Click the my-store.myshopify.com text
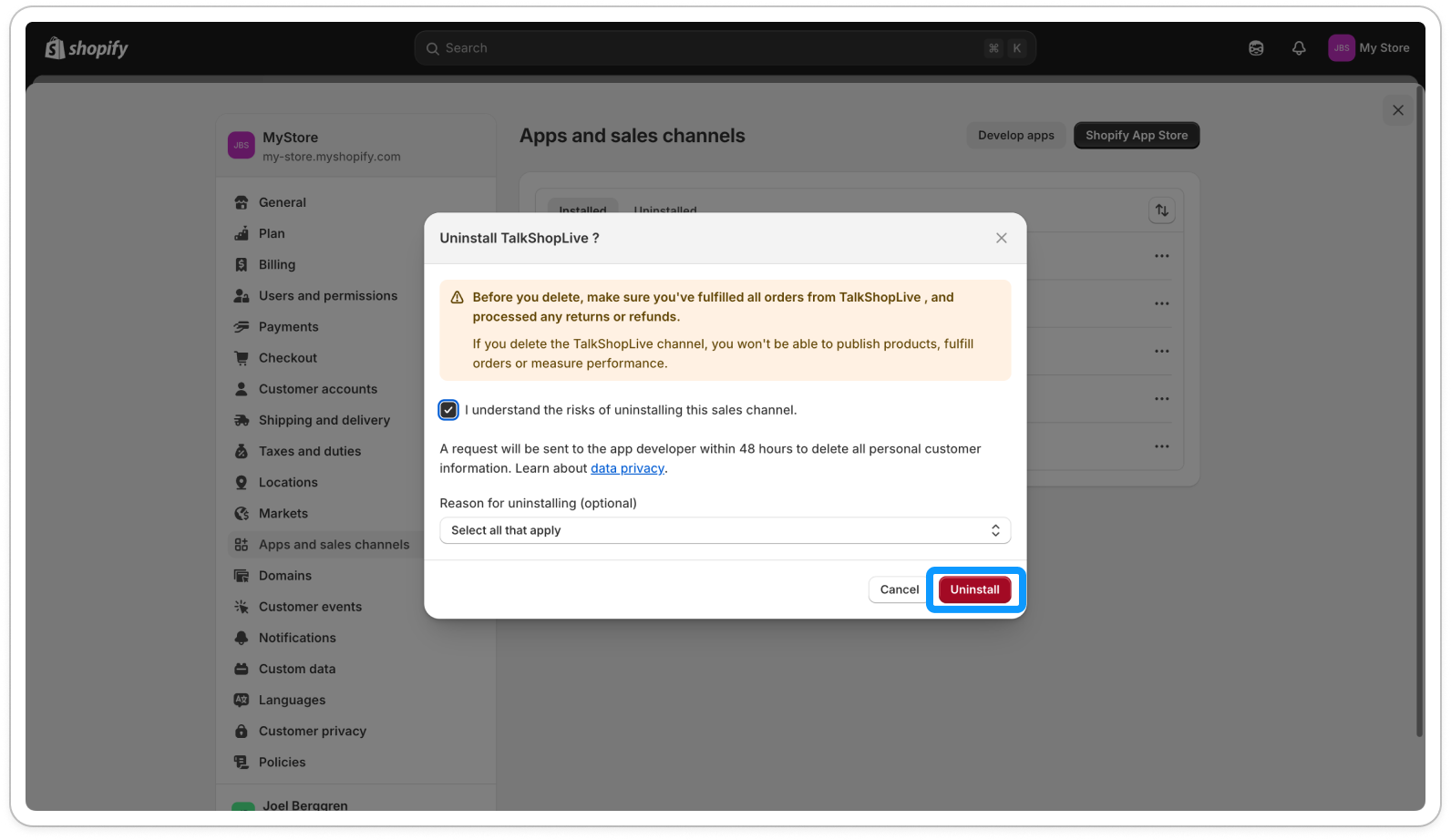The width and height of the screenshot is (1451, 840). tap(332, 157)
